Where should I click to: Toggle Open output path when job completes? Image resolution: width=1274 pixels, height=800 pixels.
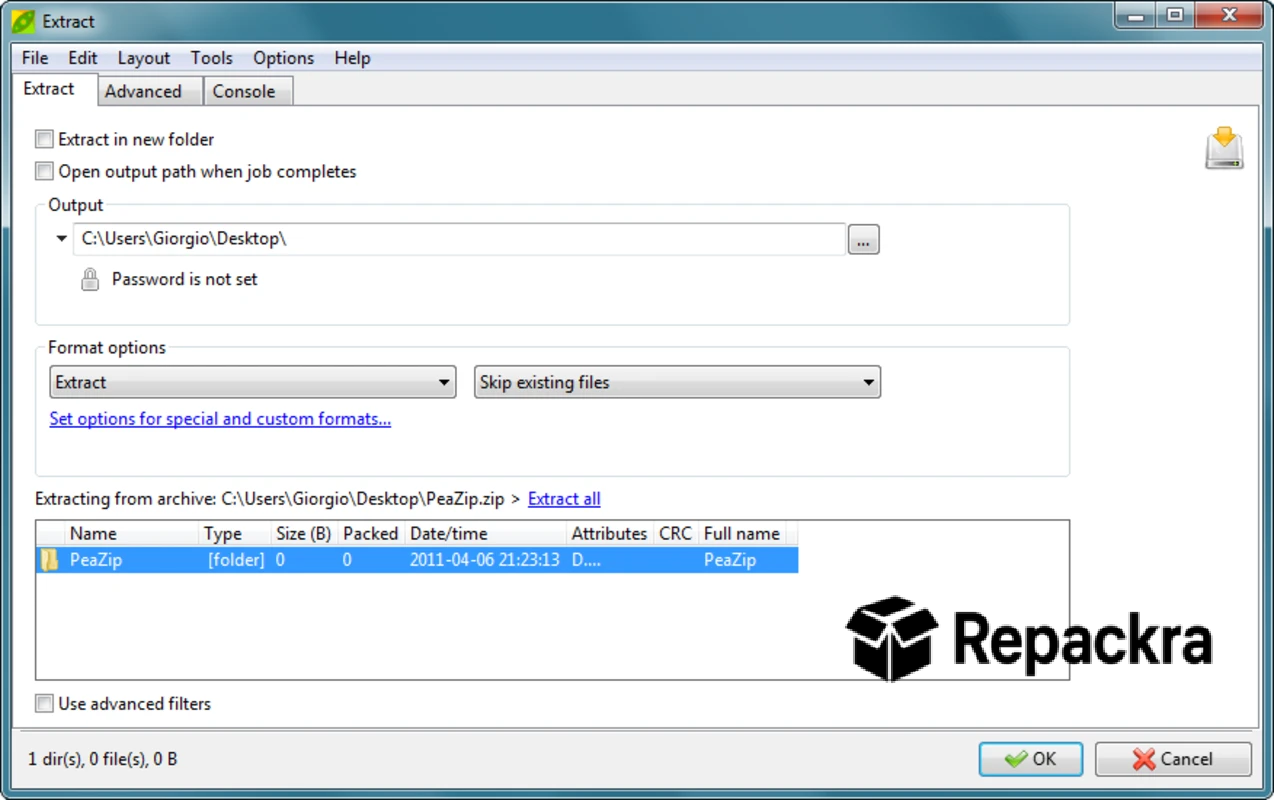[x=44, y=171]
